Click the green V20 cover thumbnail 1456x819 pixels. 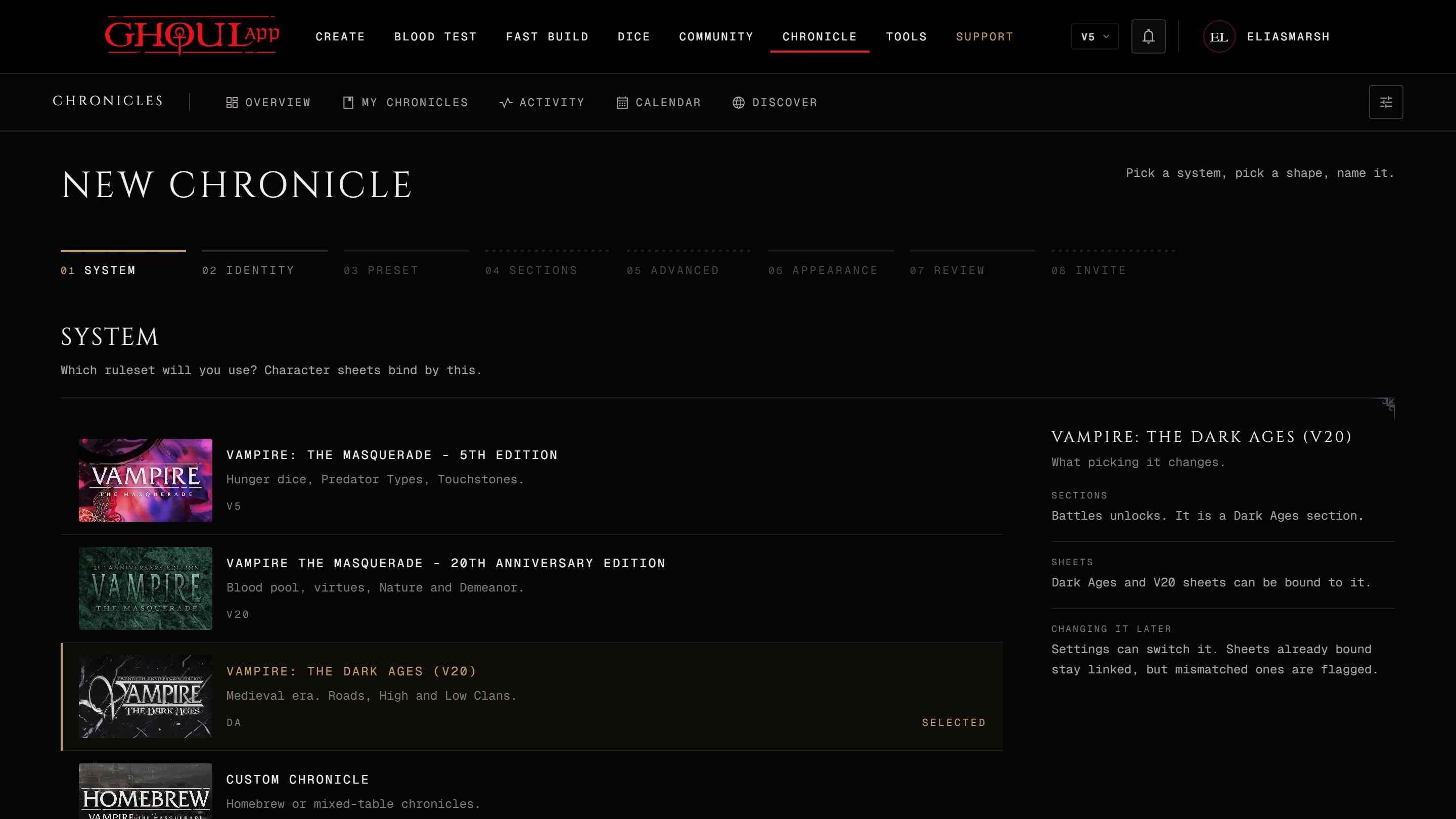[x=145, y=588]
